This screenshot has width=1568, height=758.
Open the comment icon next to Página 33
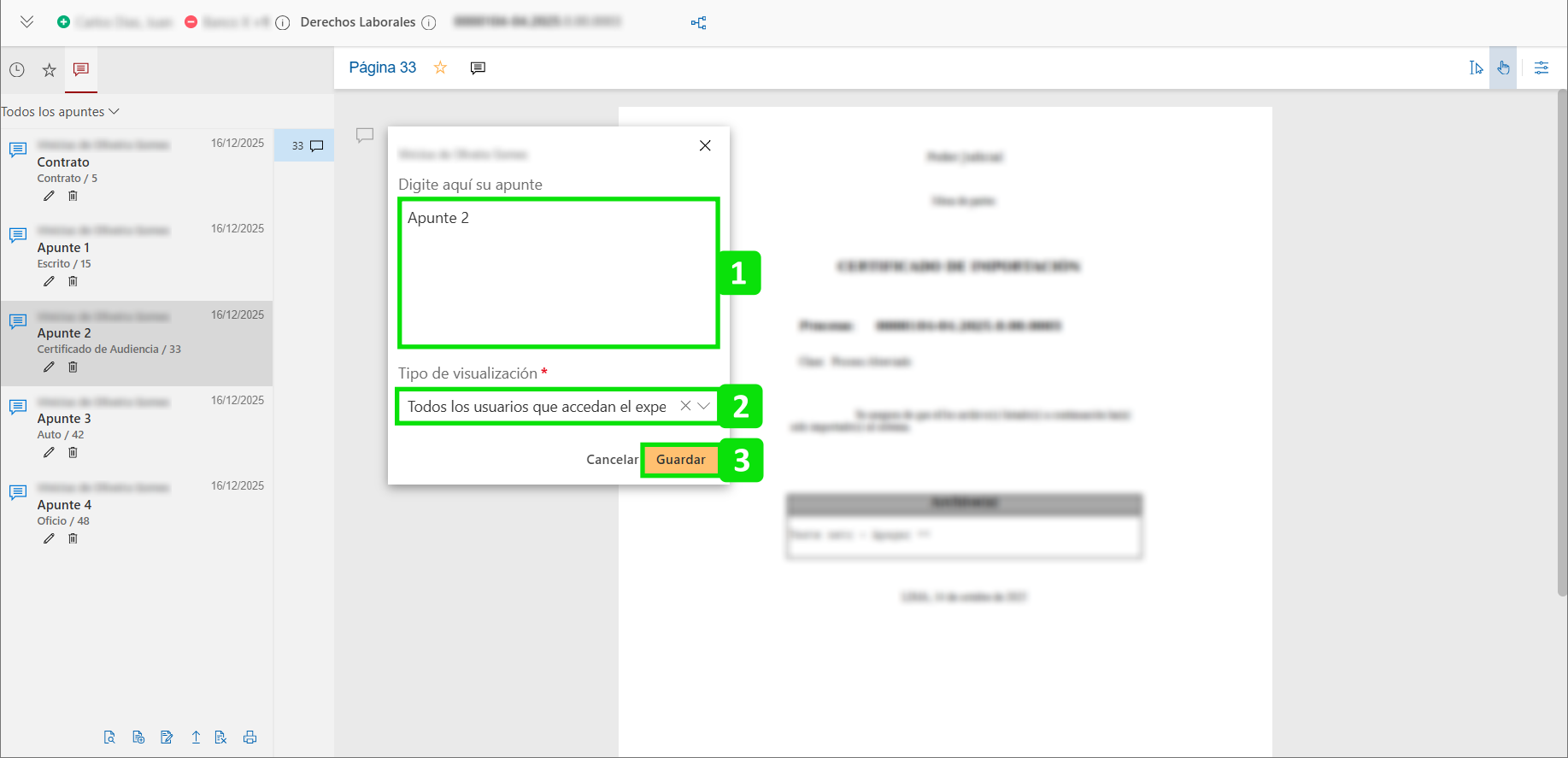(x=478, y=68)
